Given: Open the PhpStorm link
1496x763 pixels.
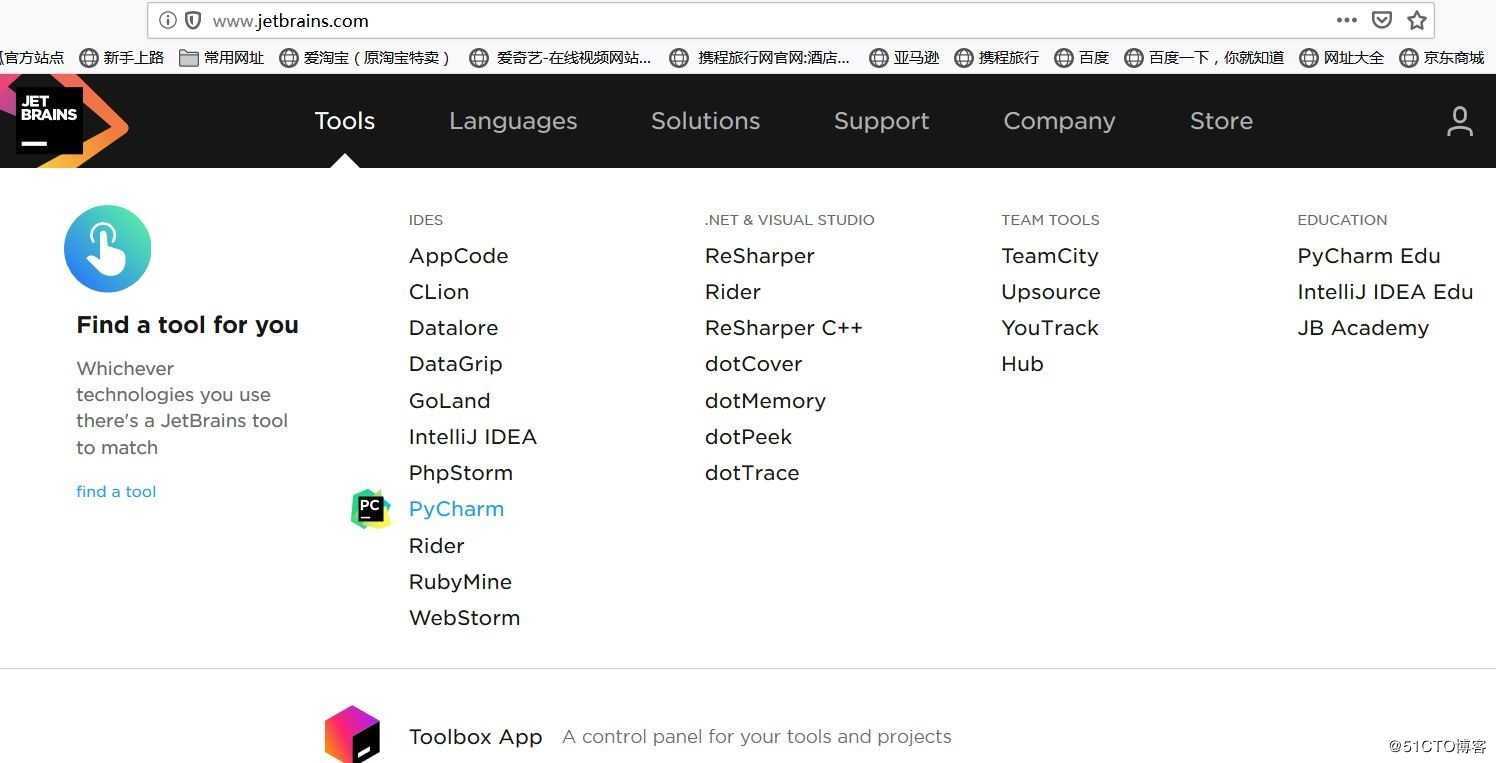Looking at the screenshot, I should point(461,473).
